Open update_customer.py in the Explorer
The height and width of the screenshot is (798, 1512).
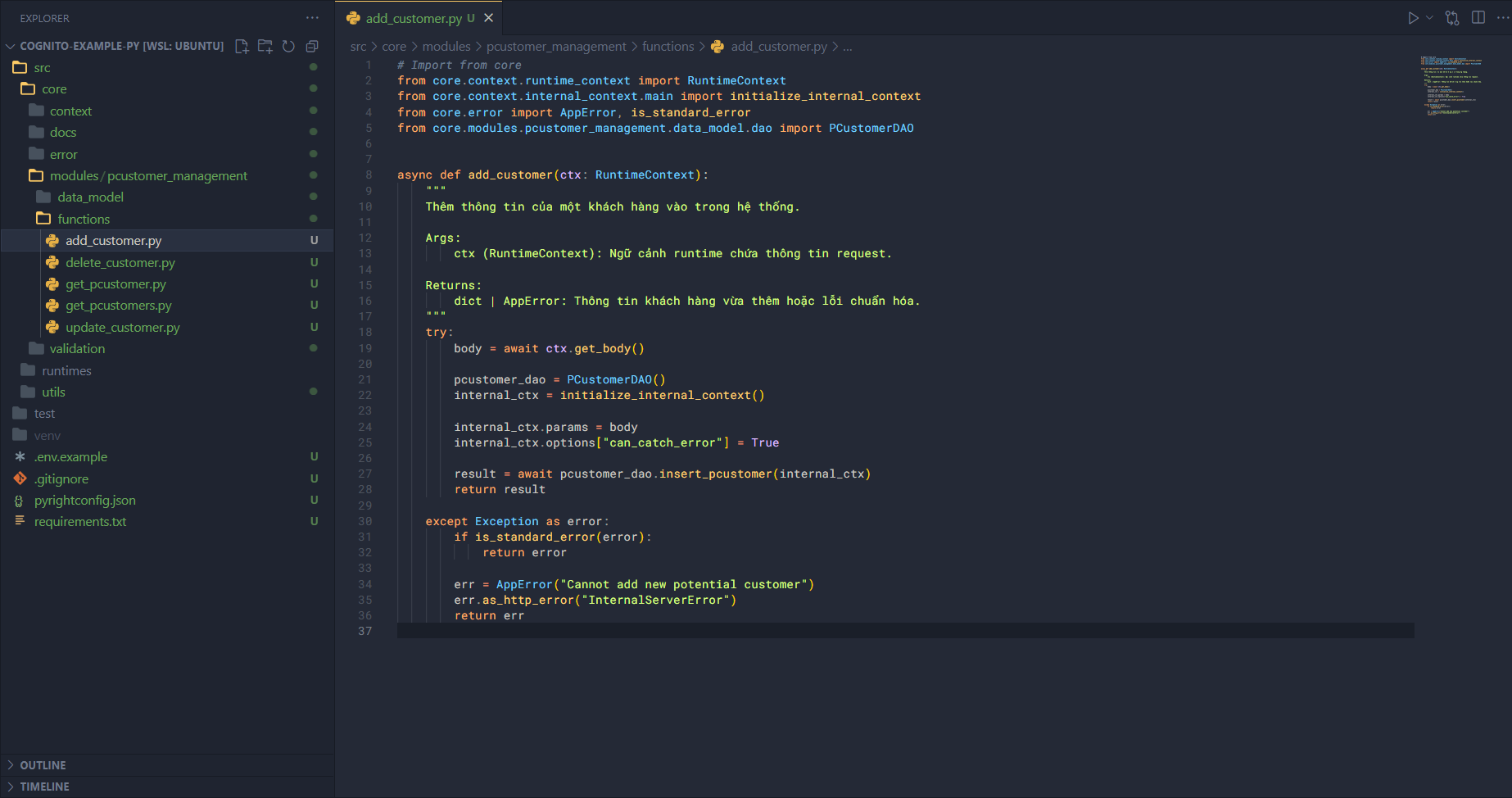click(x=123, y=328)
